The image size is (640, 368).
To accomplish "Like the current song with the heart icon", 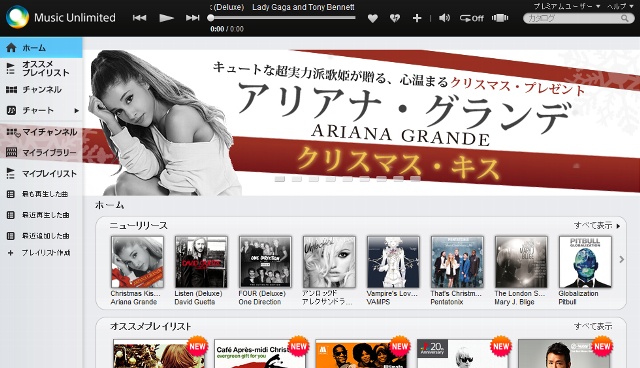I will pyautogui.click(x=372, y=18).
